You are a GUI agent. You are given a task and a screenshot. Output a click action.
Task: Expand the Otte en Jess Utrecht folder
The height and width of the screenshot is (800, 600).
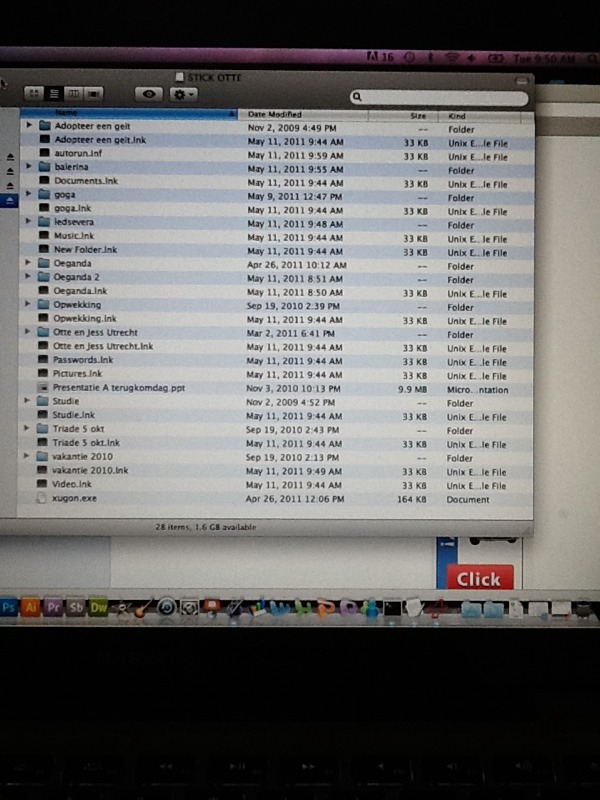click(28, 331)
